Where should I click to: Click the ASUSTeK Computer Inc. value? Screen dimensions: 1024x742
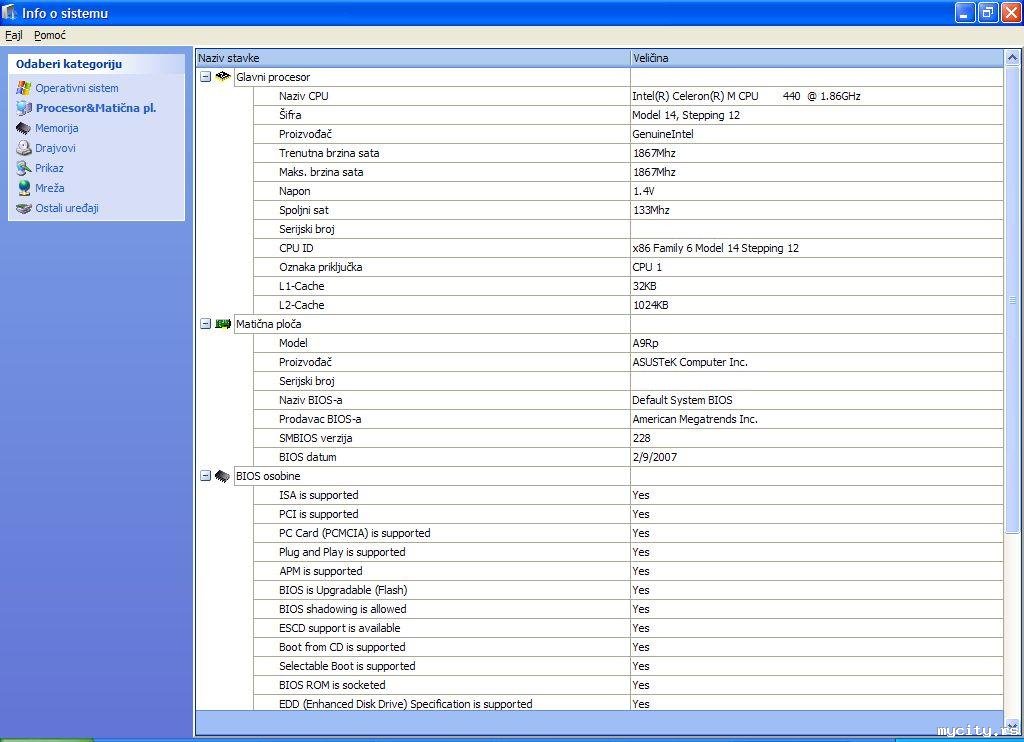click(x=690, y=362)
